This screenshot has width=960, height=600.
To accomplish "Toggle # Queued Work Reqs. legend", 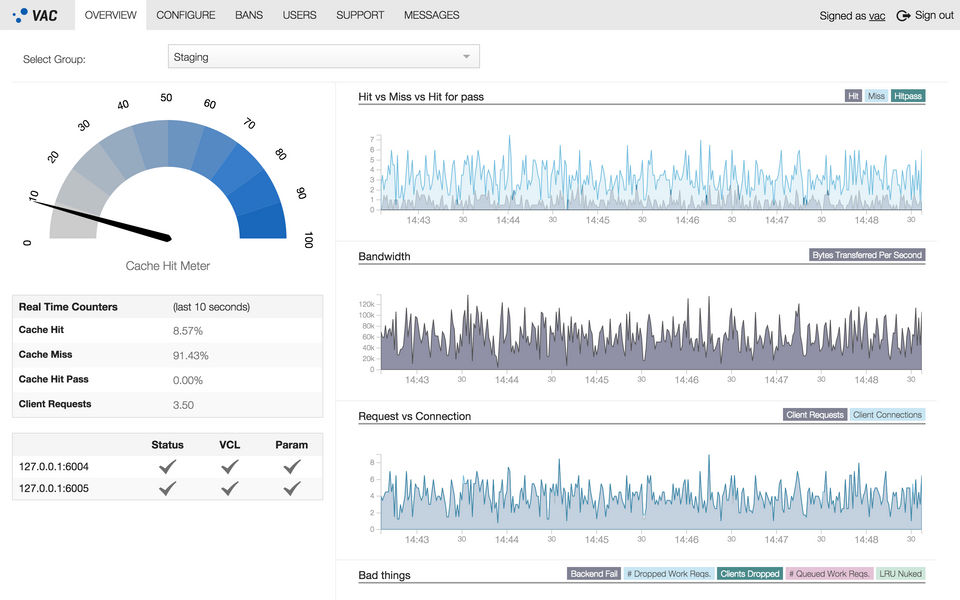I will click(830, 574).
